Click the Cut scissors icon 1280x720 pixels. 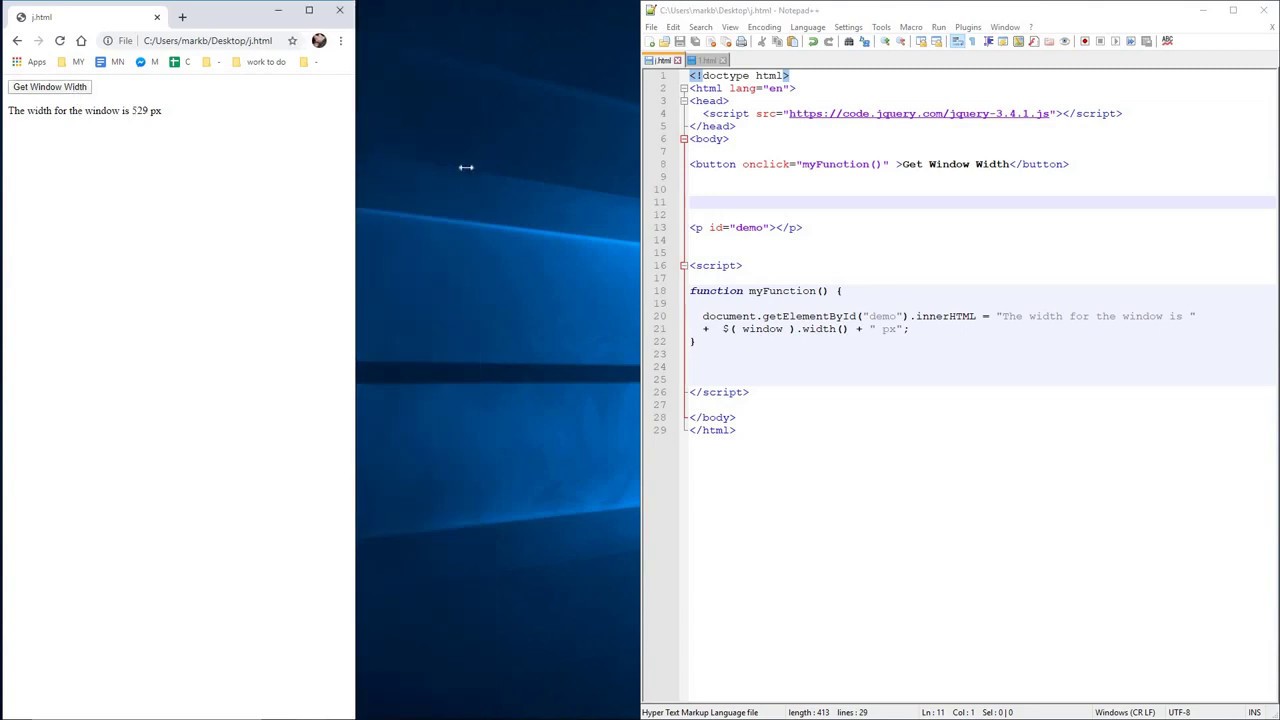[x=761, y=41]
